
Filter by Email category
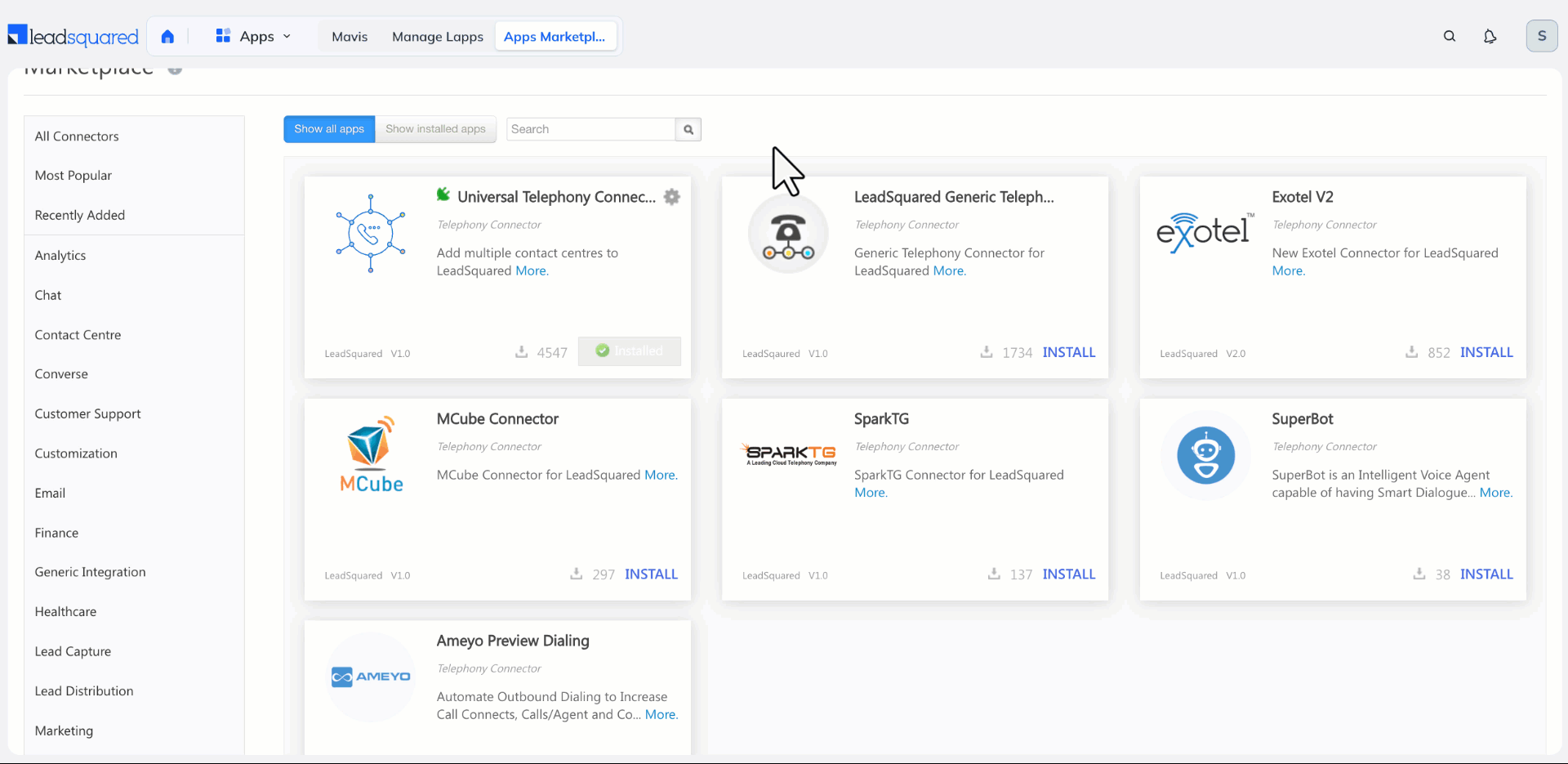point(50,494)
